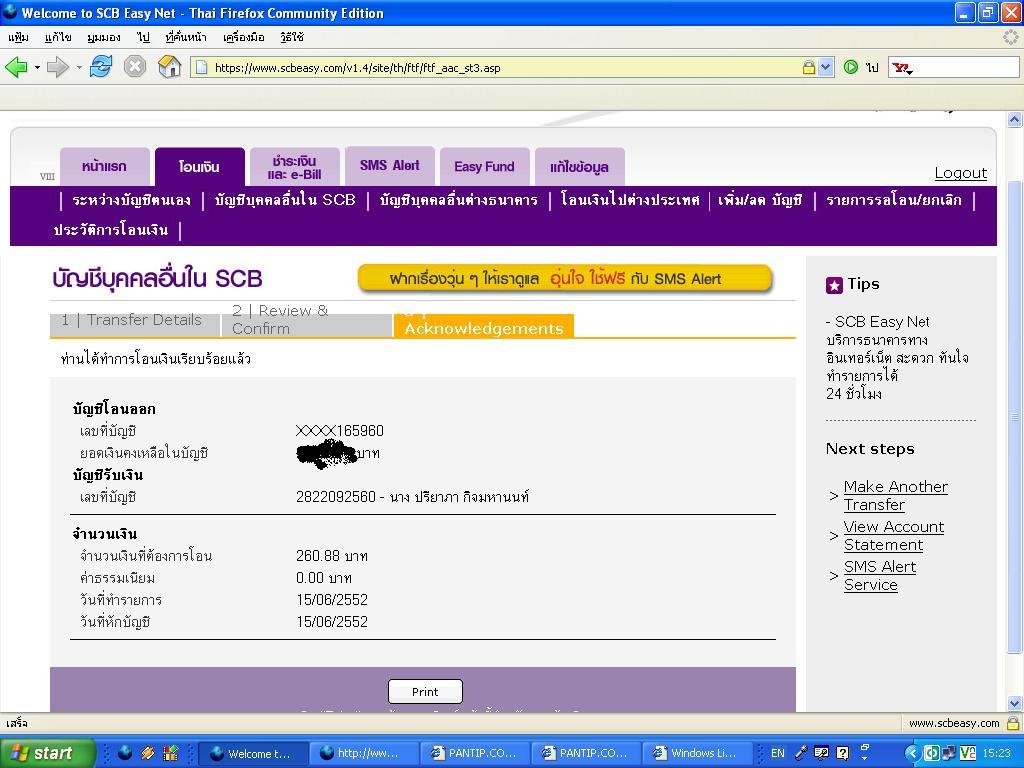Image resolution: width=1024 pixels, height=768 pixels.
Task: Reload the page with the Refresh icon
Action: pos(101,67)
